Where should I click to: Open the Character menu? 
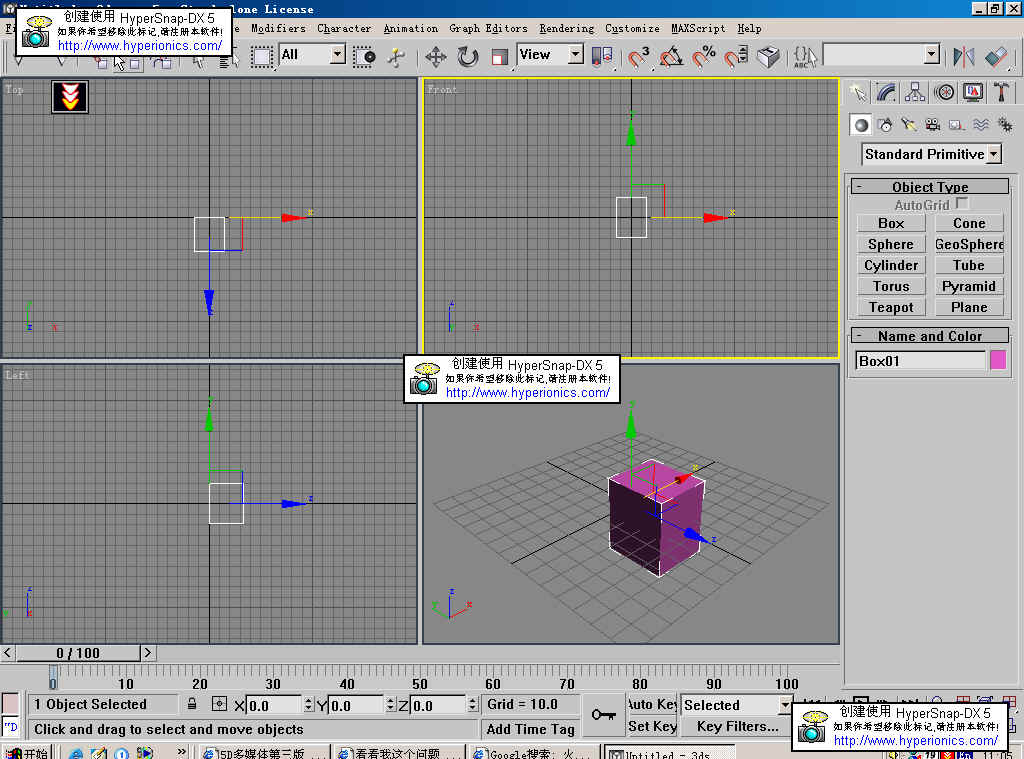(344, 29)
